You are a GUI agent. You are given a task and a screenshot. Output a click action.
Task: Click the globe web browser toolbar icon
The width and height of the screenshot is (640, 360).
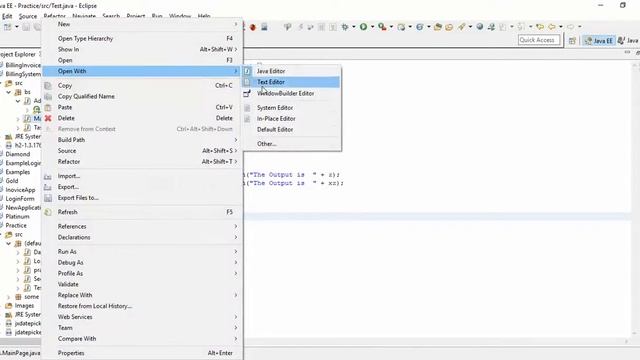(480, 27)
